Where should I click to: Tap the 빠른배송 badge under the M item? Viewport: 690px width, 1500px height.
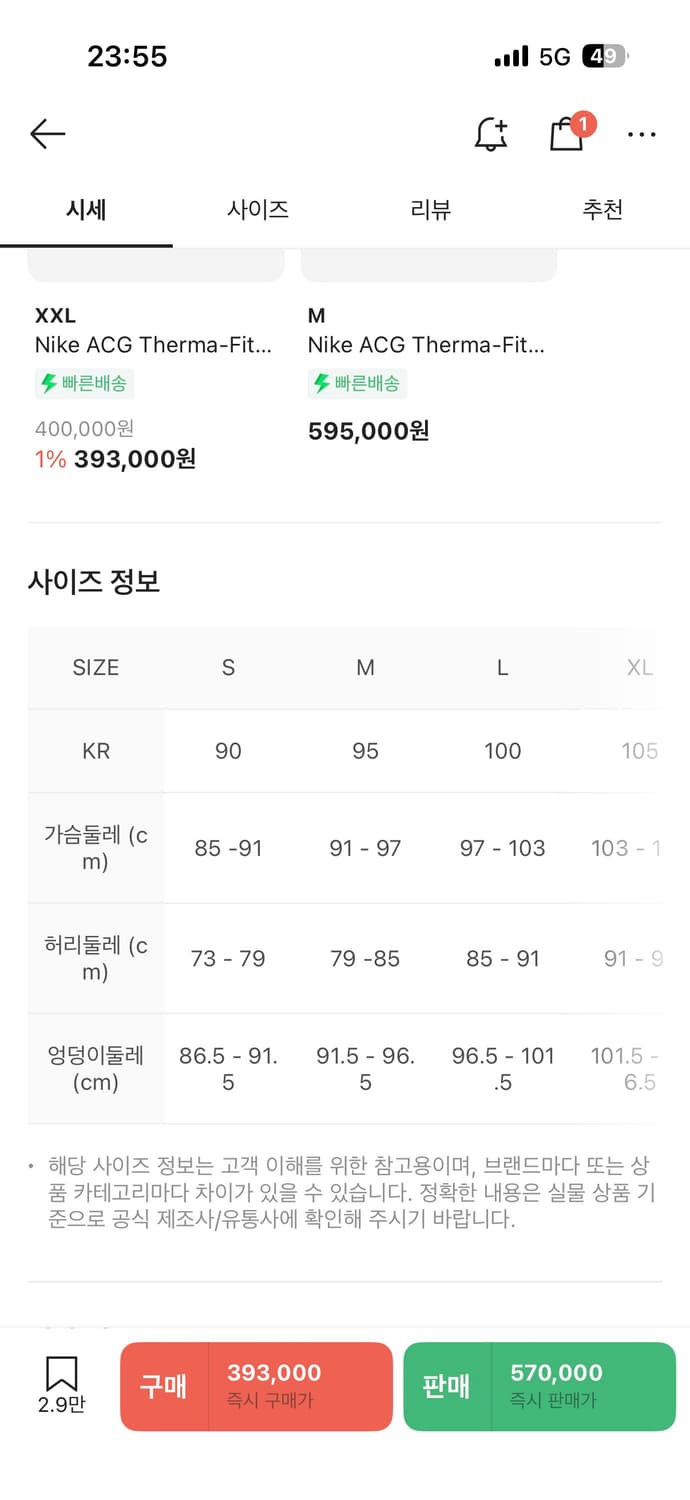356,383
